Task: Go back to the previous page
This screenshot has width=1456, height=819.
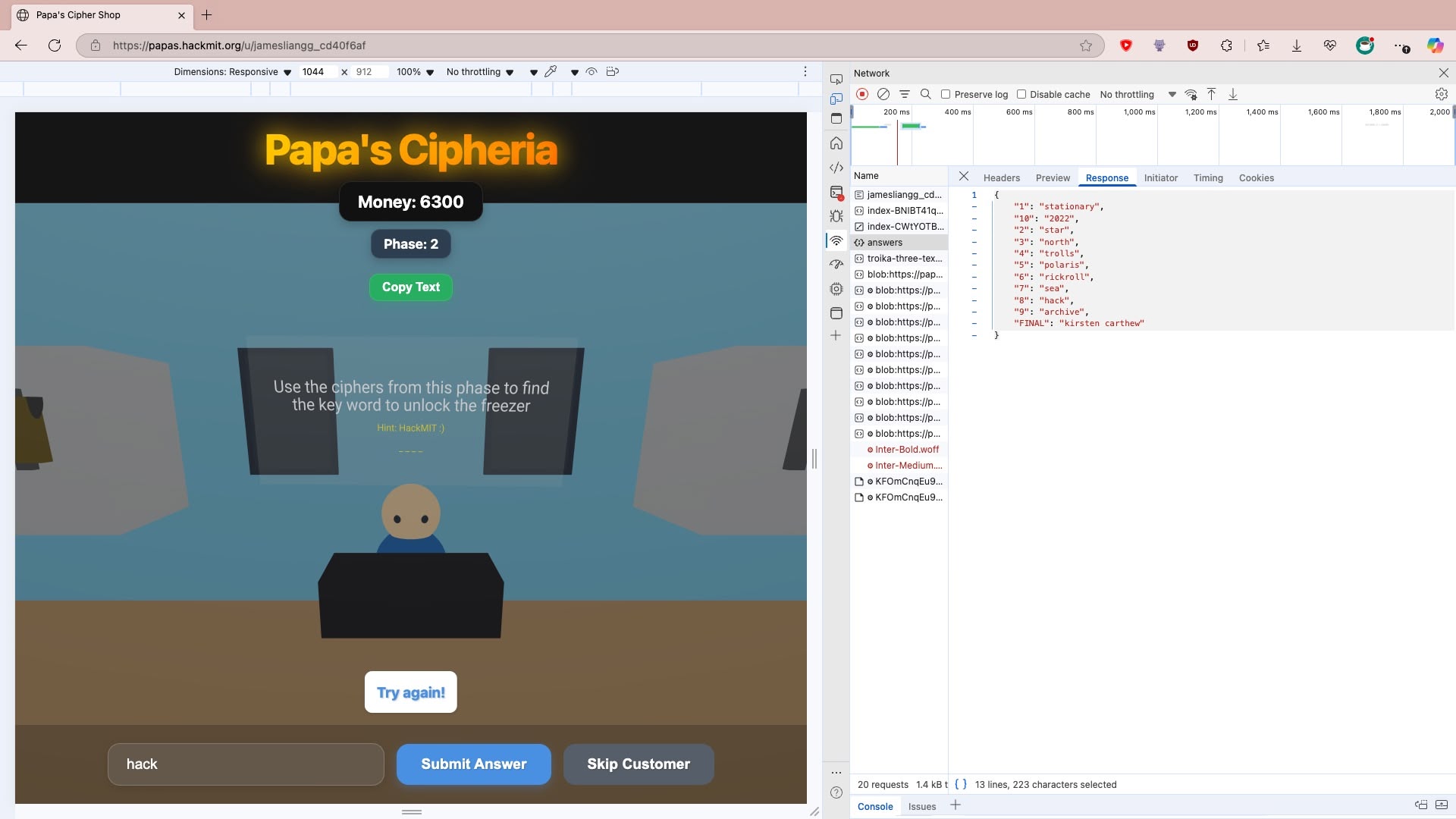Action: [21, 45]
